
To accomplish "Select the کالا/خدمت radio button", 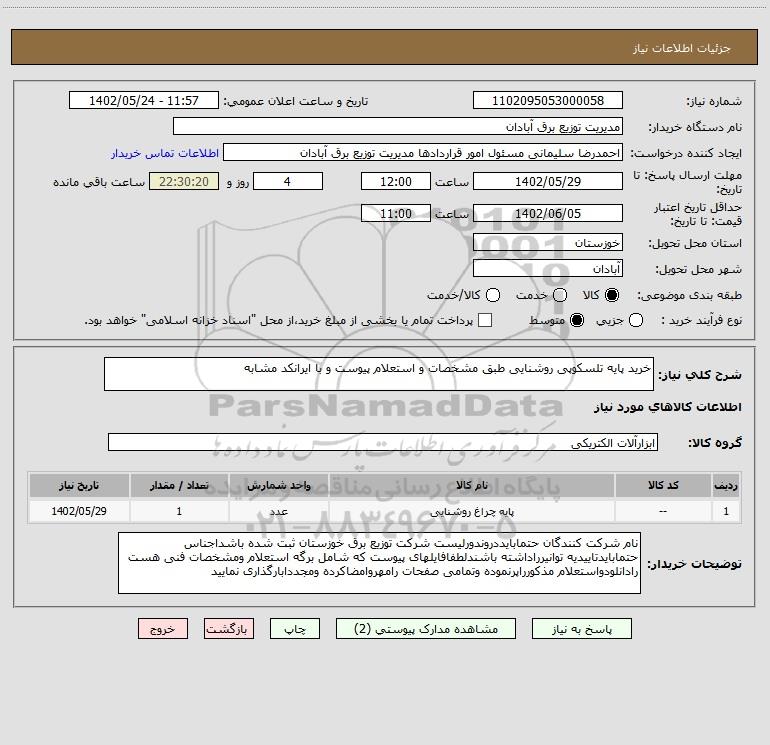I will (x=493, y=295).
